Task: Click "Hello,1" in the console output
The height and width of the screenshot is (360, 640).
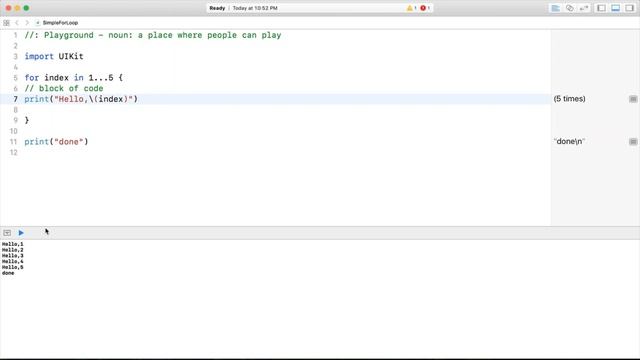Action: pos(13,244)
